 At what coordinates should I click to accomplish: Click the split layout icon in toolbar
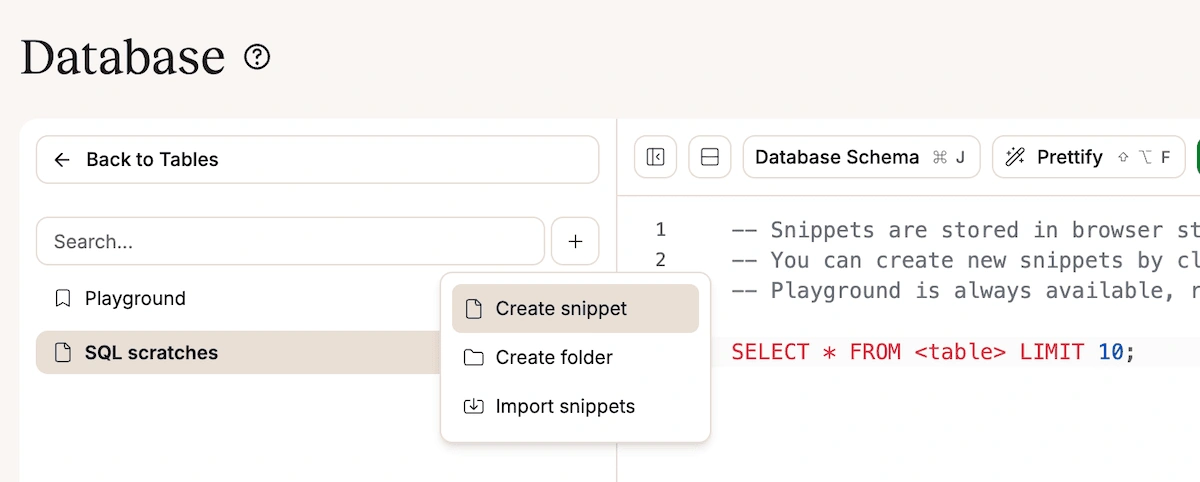pyautogui.click(x=710, y=157)
